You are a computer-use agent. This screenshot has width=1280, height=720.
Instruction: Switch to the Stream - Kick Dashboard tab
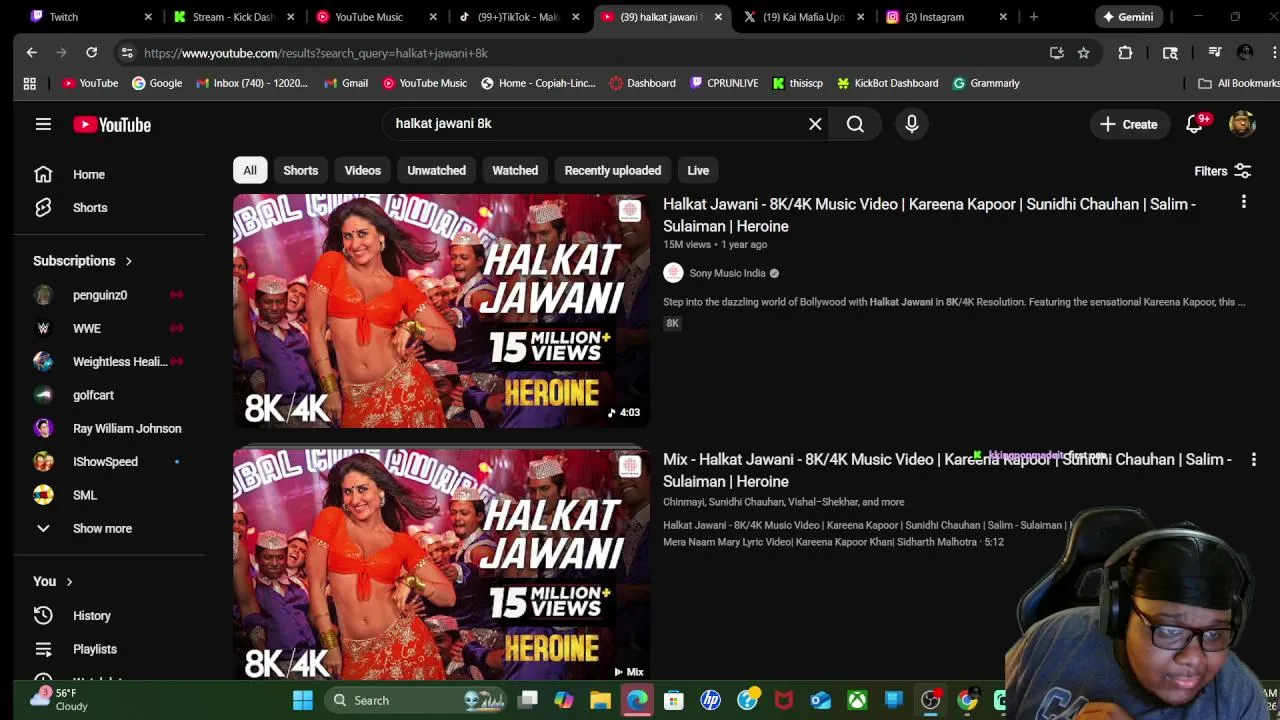[233, 17]
